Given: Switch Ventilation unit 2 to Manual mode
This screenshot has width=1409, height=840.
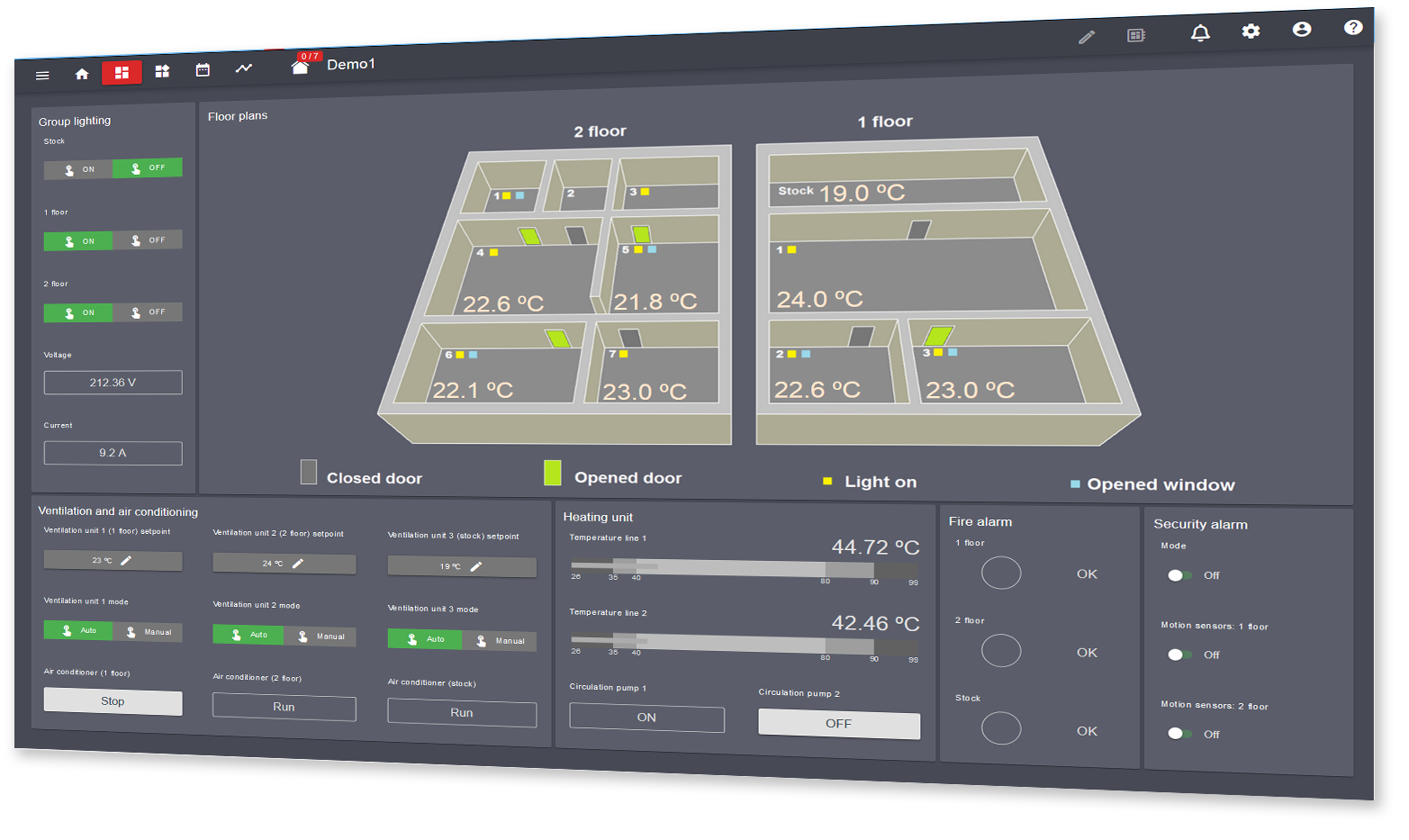Looking at the screenshot, I should [321, 637].
